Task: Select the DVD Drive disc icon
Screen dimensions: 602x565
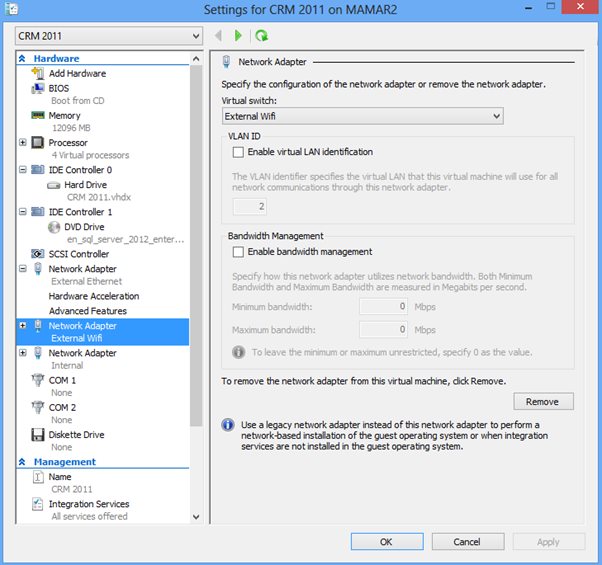Action: coord(54,227)
